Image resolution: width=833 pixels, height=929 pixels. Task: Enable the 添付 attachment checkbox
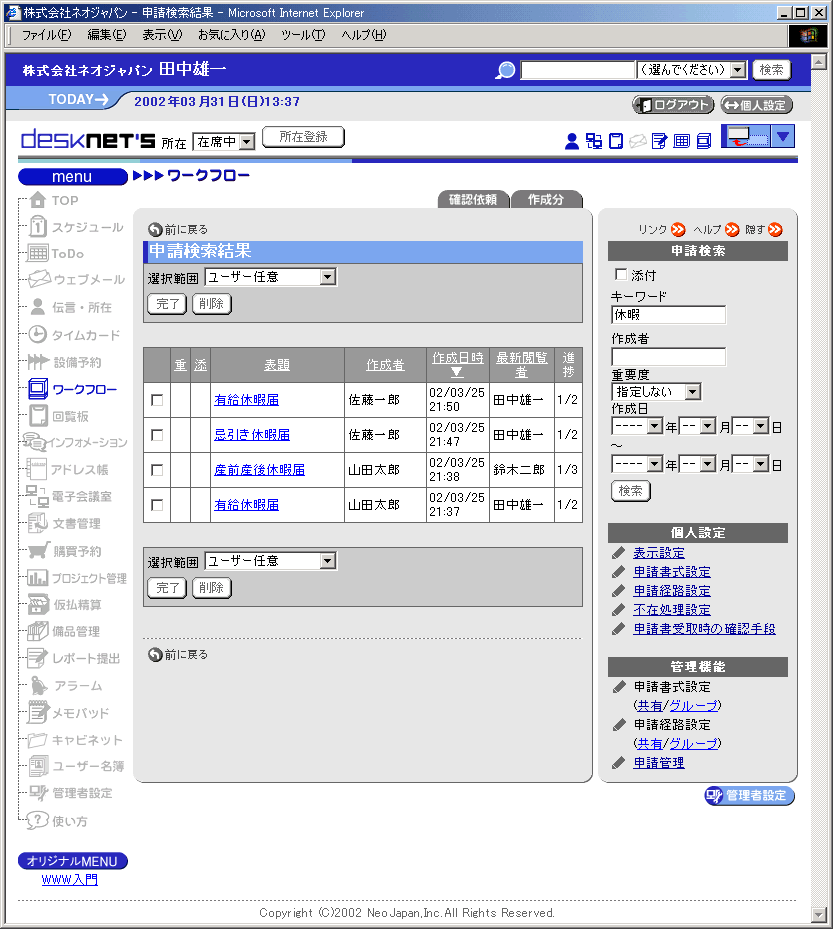[621, 274]
